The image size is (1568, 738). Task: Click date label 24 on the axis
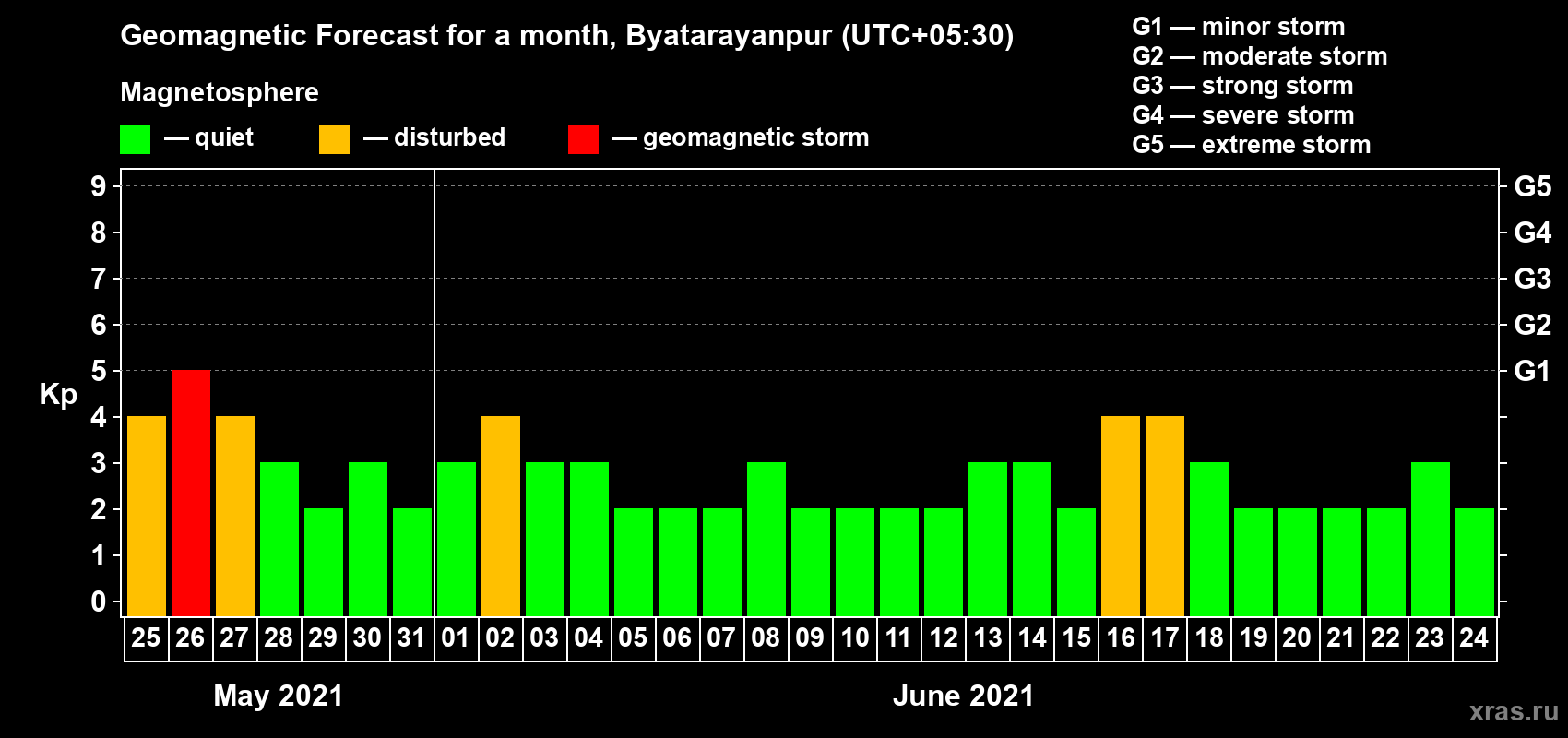point(1474,638)
